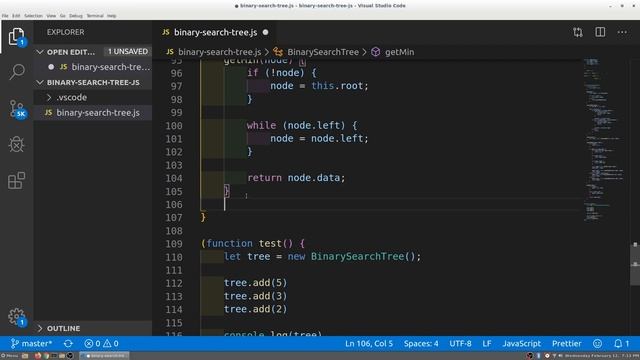Viewport: 640px width, 360px height.
Task: Launch Firefox from taskbar
Action: point(38,356)
